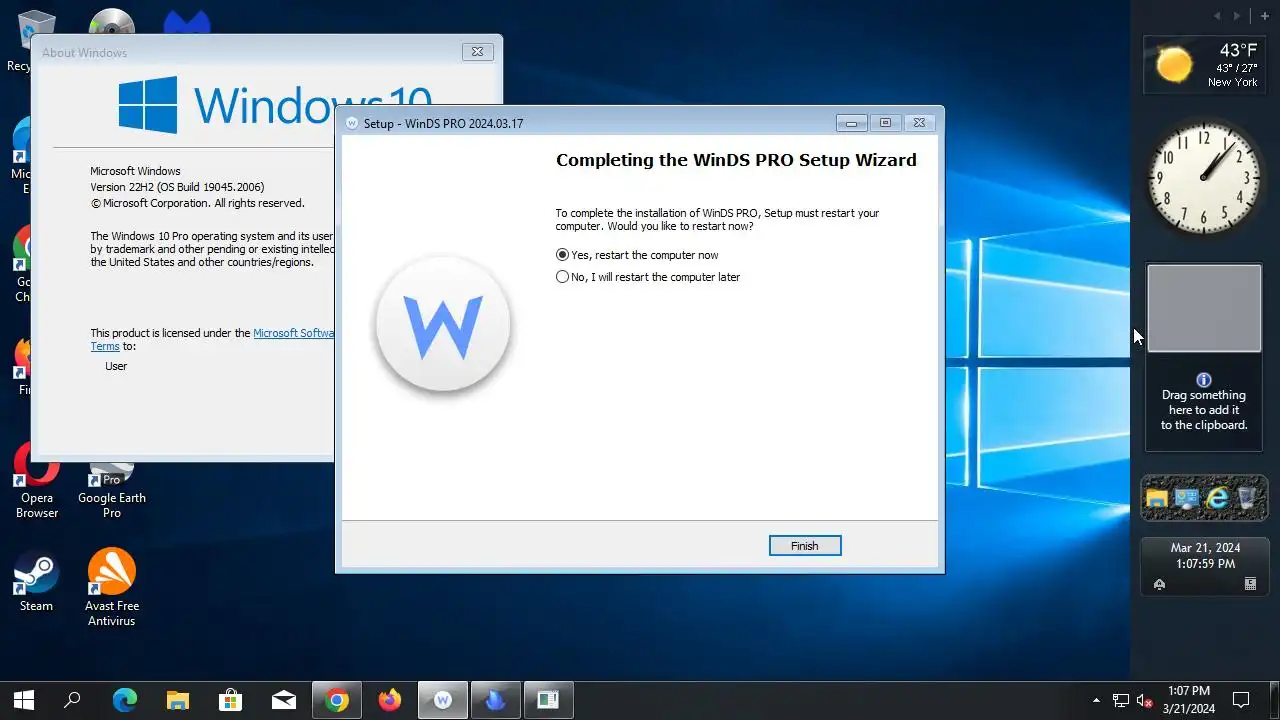Maximize the WinDS PRO Setup window

(x=885, y=123)
